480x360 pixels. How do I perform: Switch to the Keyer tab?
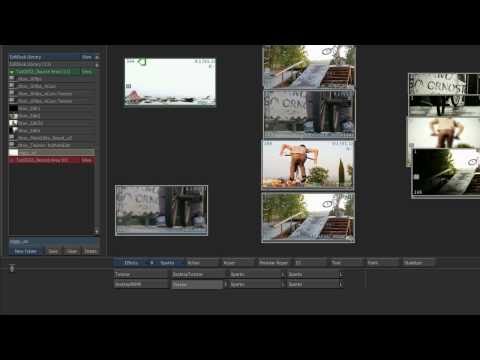(x=238, y=263)
